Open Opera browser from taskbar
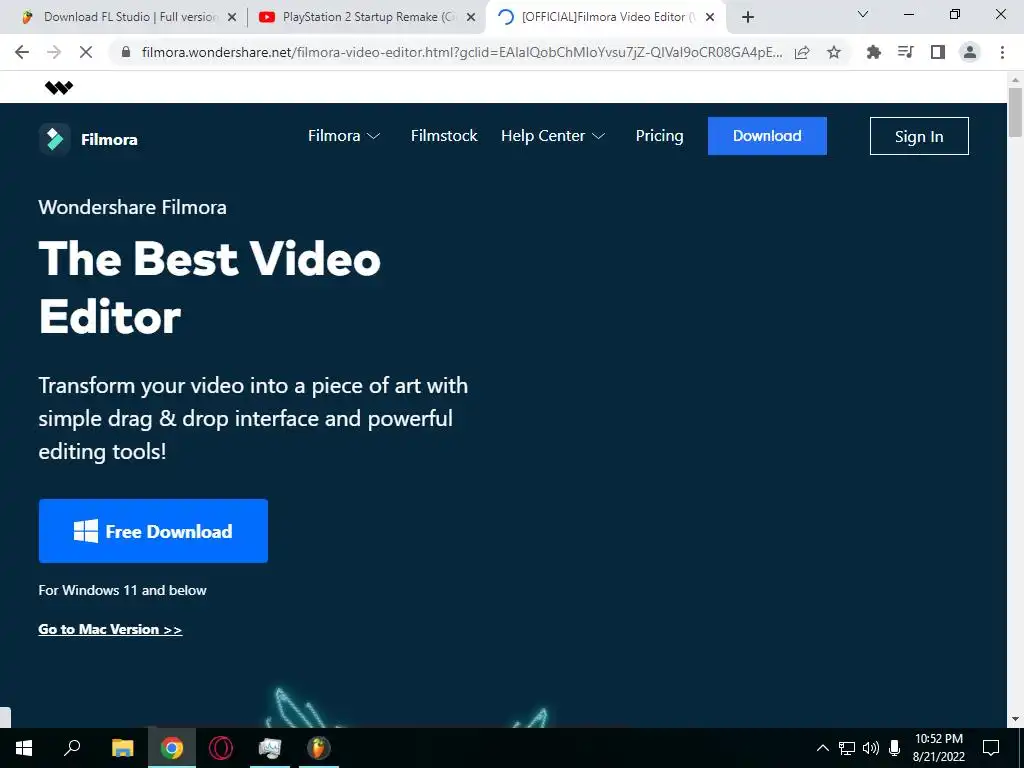Screen dimensions: 1024x768 pos(221,748)
